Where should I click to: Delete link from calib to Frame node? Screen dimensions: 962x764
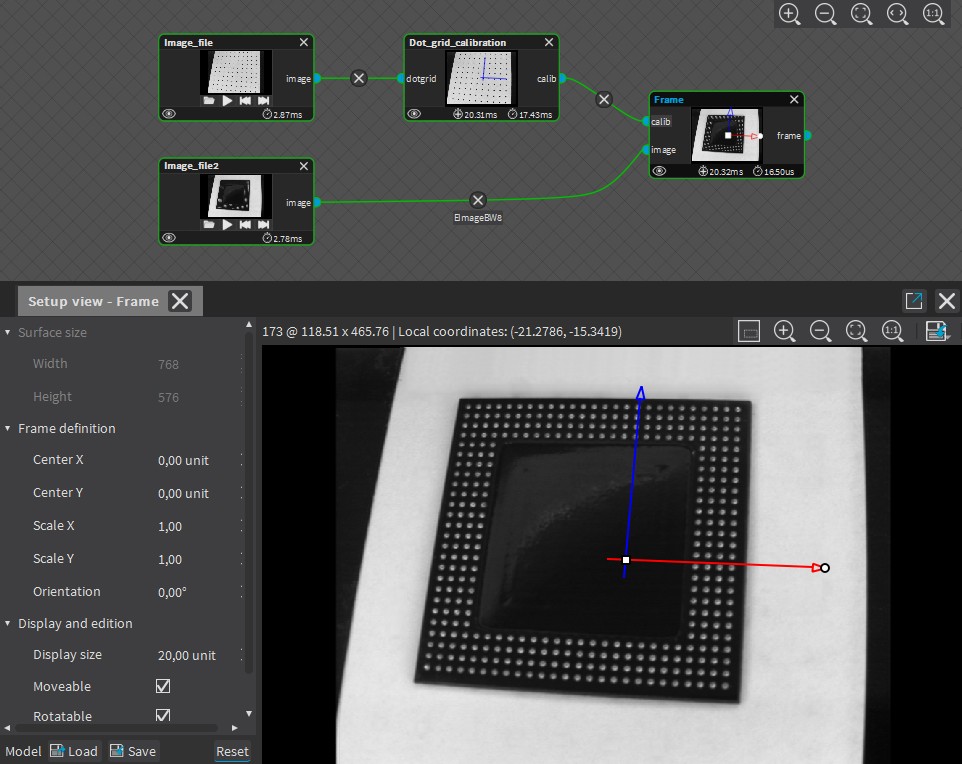(x=604, y=99)
